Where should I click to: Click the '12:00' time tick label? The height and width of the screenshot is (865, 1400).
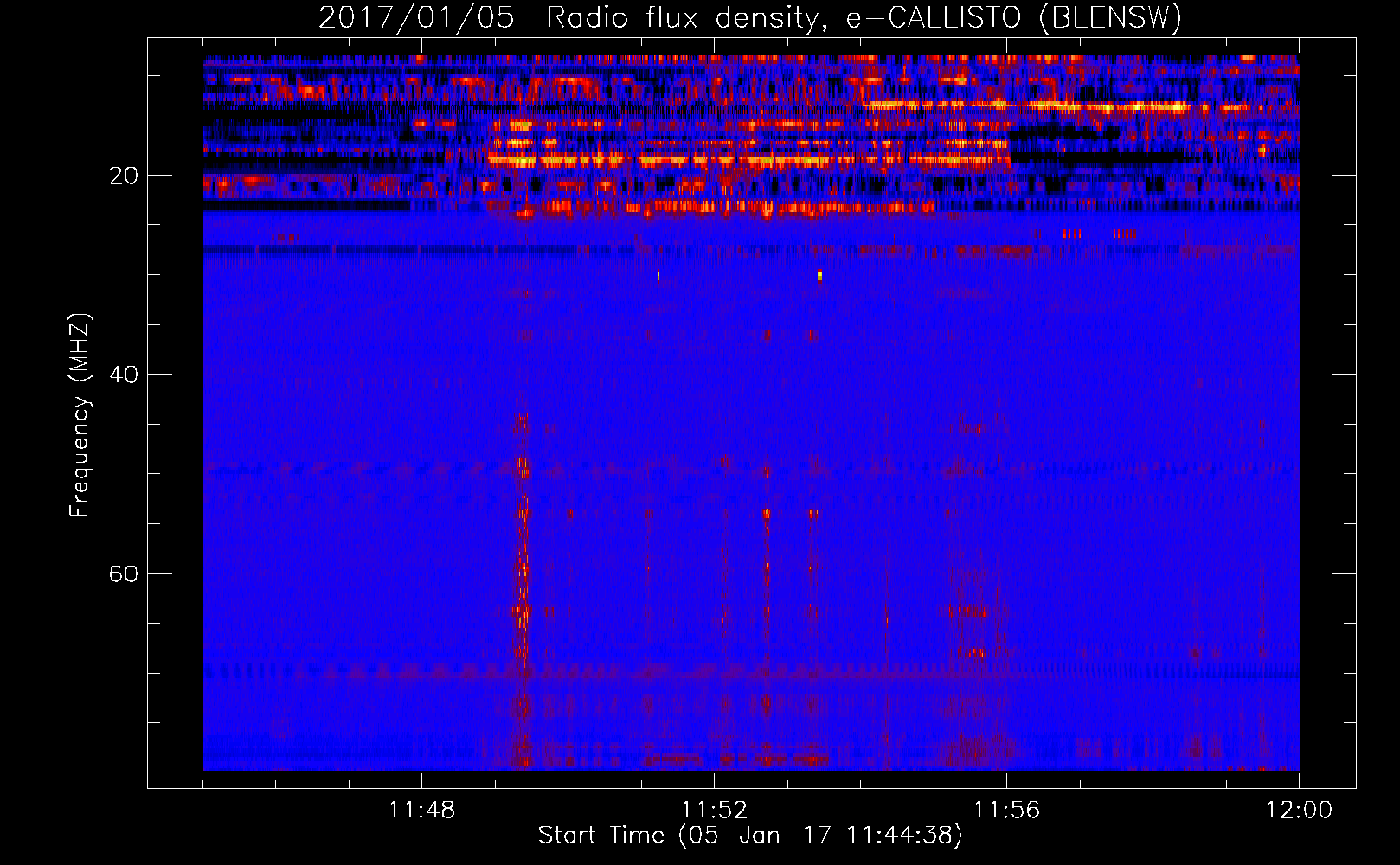point(1299,811)
